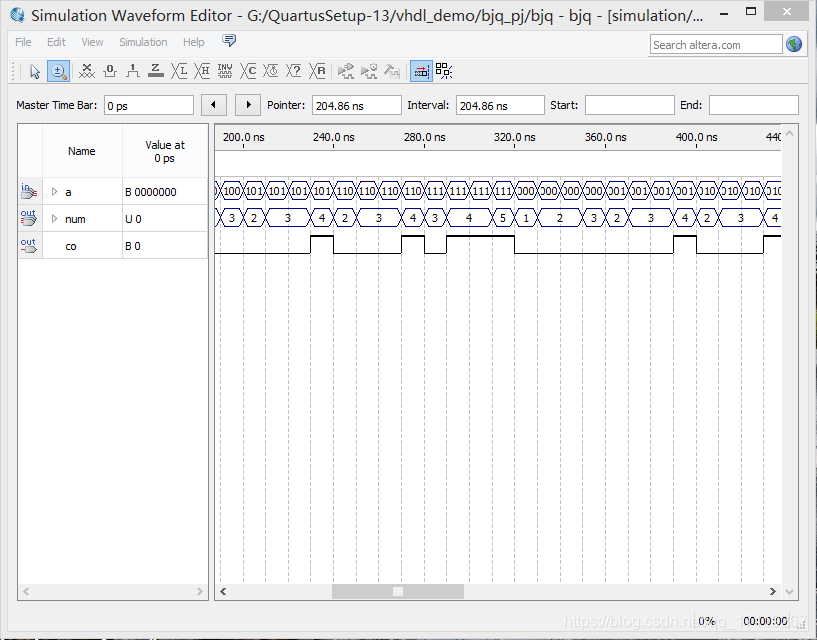Click value 'U 0' of signal num
The image size is (817, 640).
click(x=133, y=219)
